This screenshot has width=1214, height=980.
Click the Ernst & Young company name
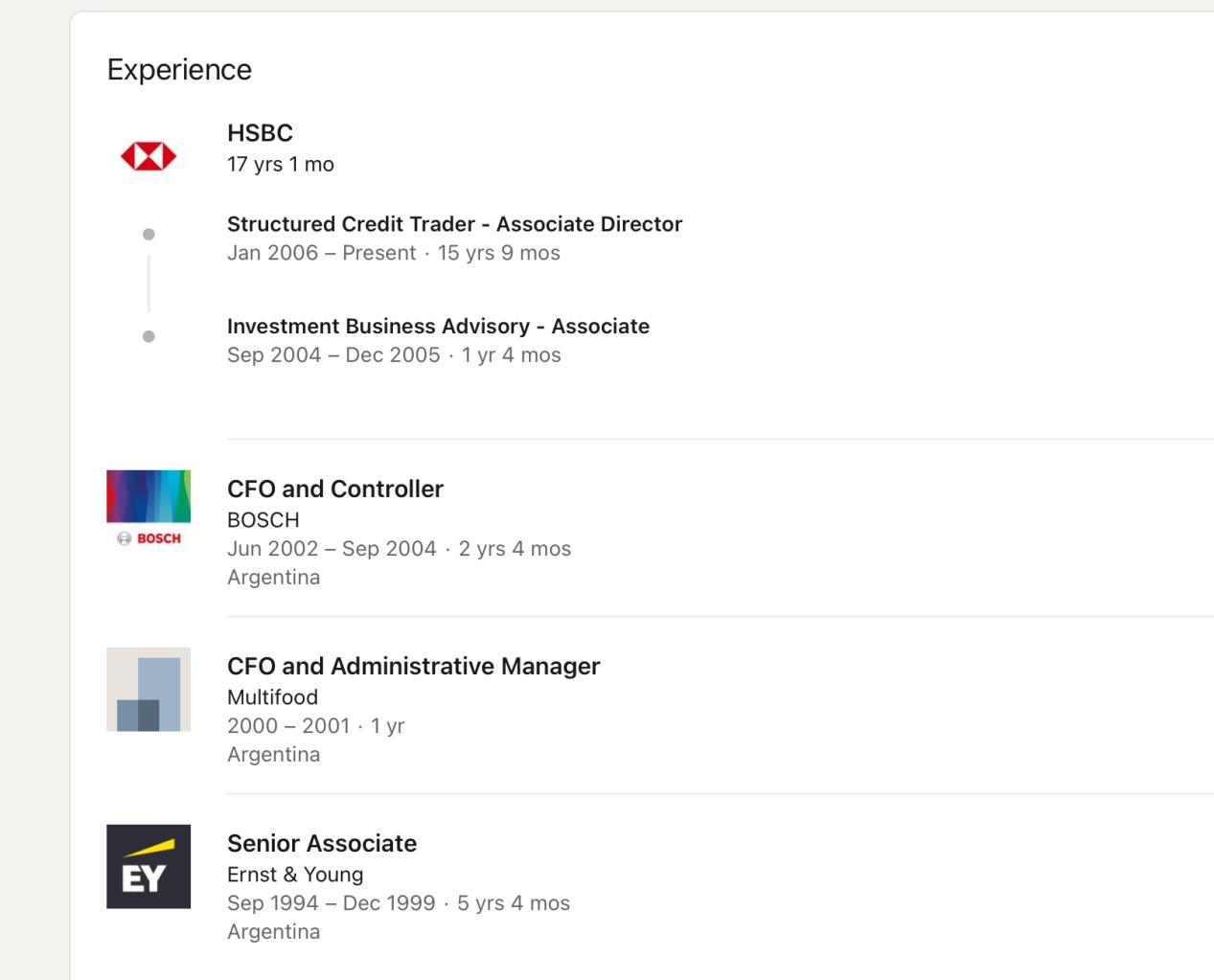[295, 875]
